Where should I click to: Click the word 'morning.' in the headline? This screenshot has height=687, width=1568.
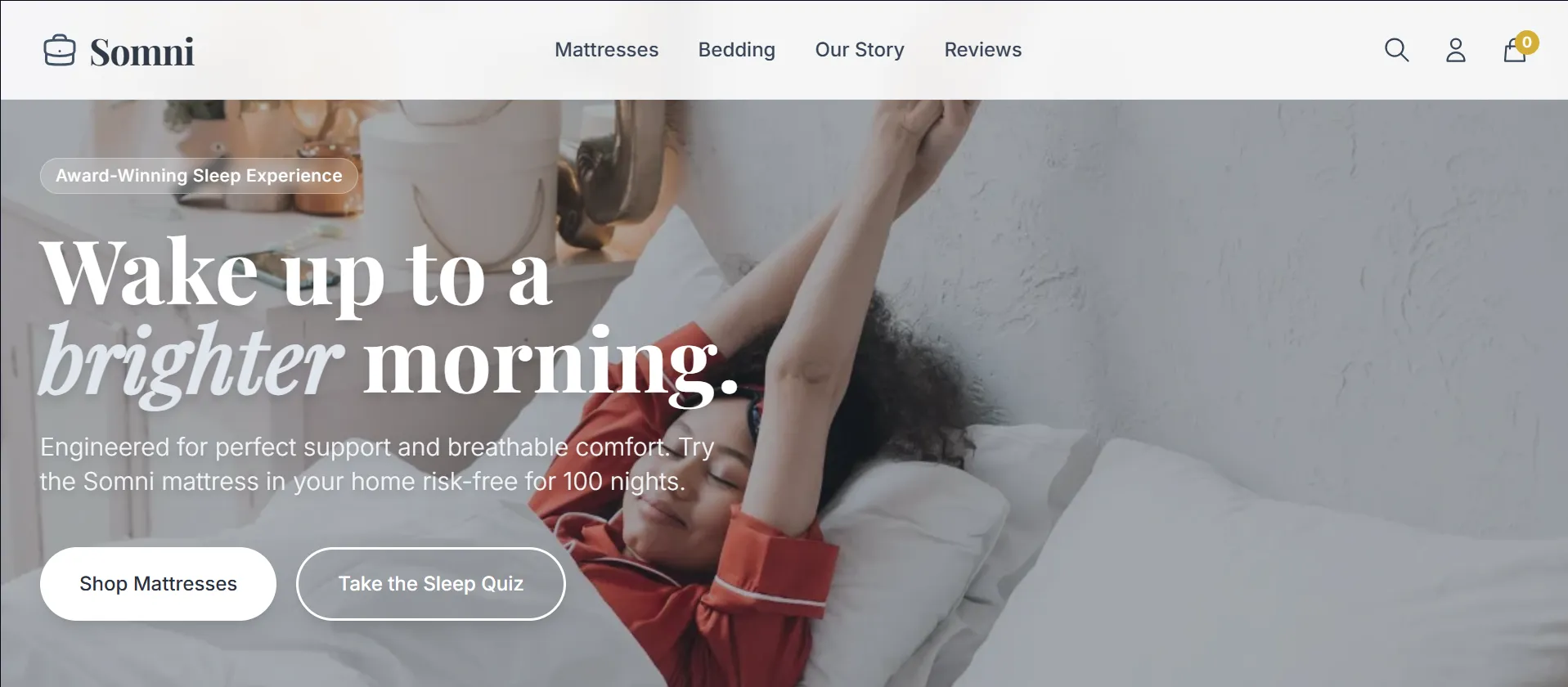(550, 361)
